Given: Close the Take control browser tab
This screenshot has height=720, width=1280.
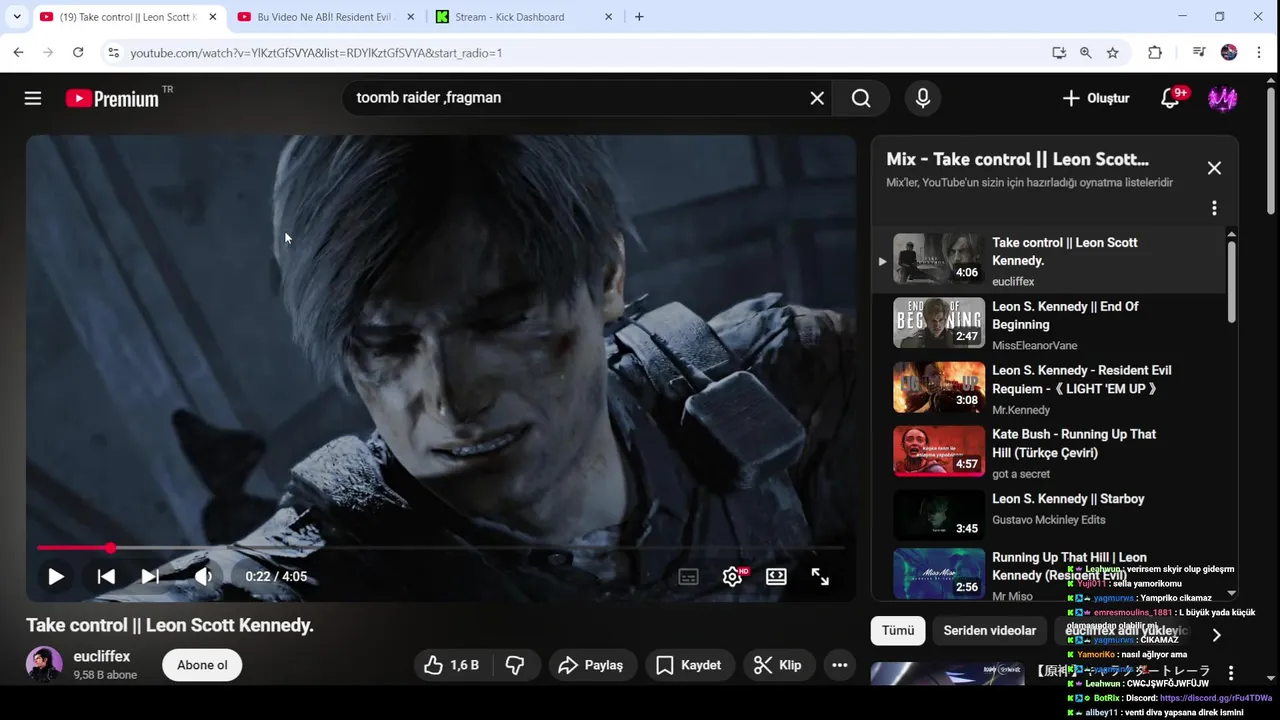Looking at the screenshot, I should (212, 17).
